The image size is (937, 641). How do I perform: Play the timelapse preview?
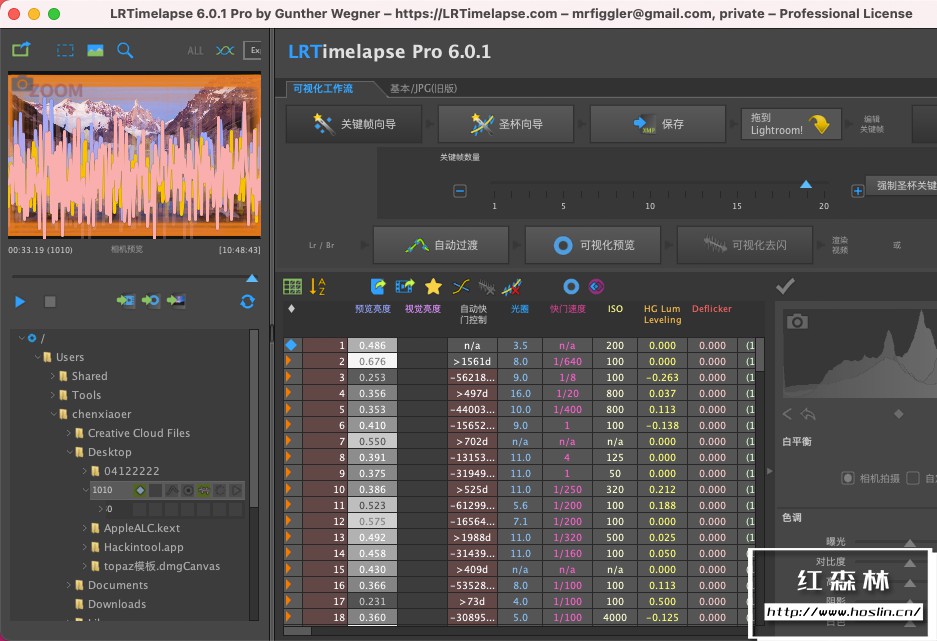tap(20, 302)
